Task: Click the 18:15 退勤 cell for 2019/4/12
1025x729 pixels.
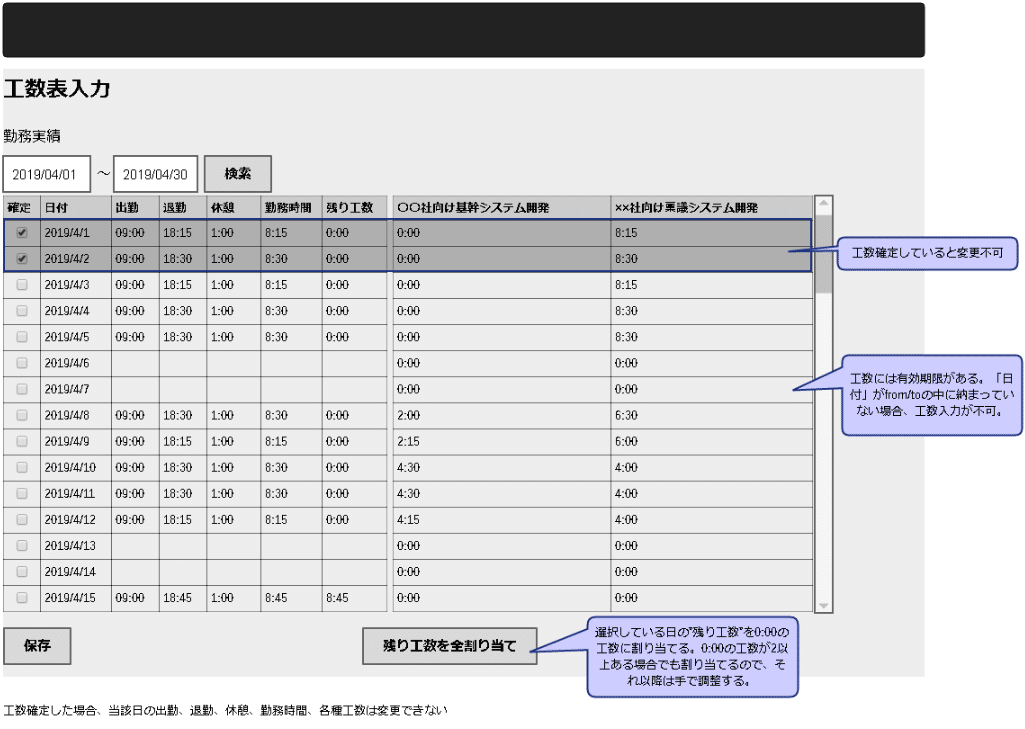Action: click(183, 520)
